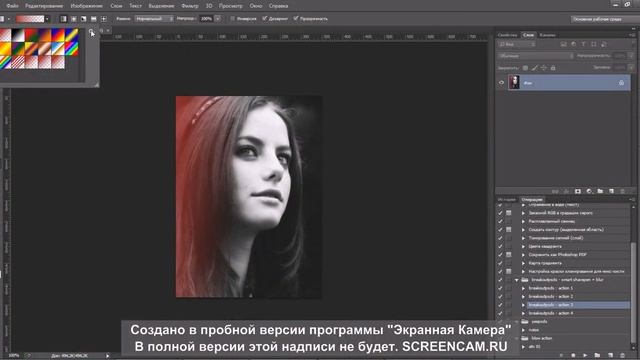The width and height of the screenshot is (640, 360).
Task: Select black-to-white gradient swatch
Action: click(18, 35)
